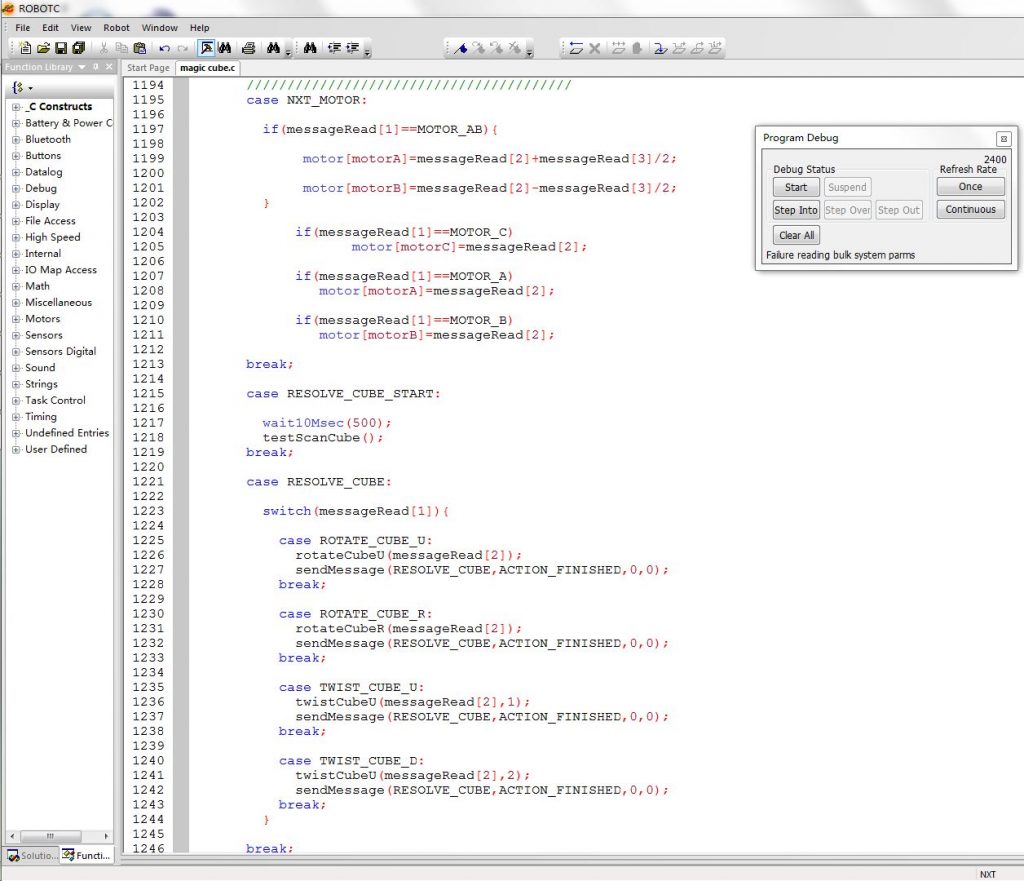Image resolution: width=1024 pixels, height=881 pixels.
Task: Click the Clear All button
Action: point(796,235)
